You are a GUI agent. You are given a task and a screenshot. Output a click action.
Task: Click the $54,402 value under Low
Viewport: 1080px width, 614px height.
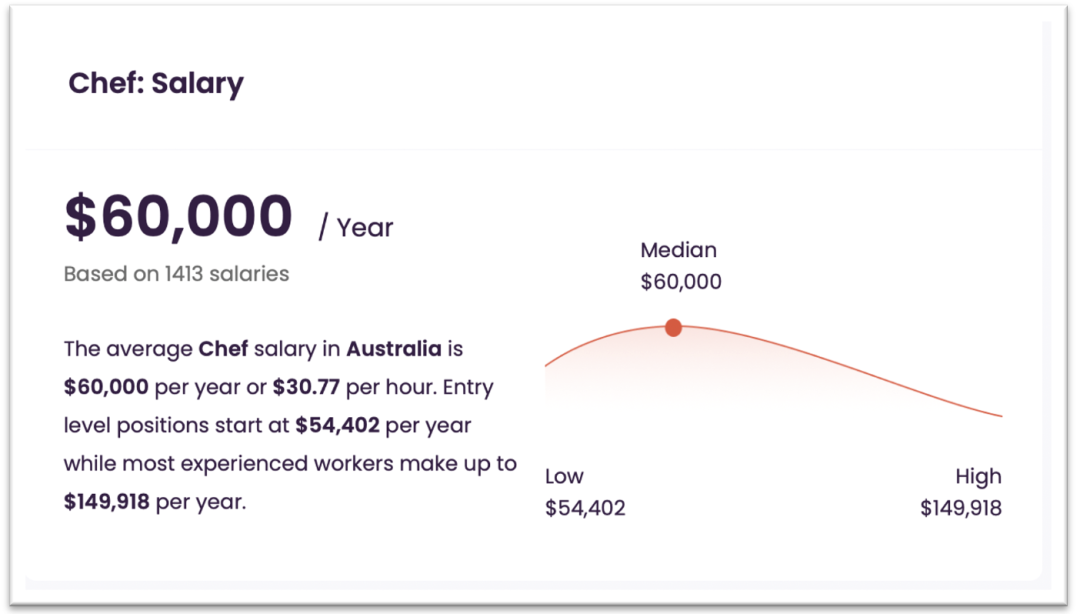[x=585, y=508]
